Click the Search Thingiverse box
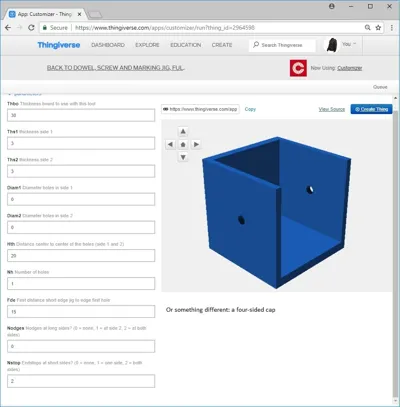The image size is (400, 407). point(282,45)
